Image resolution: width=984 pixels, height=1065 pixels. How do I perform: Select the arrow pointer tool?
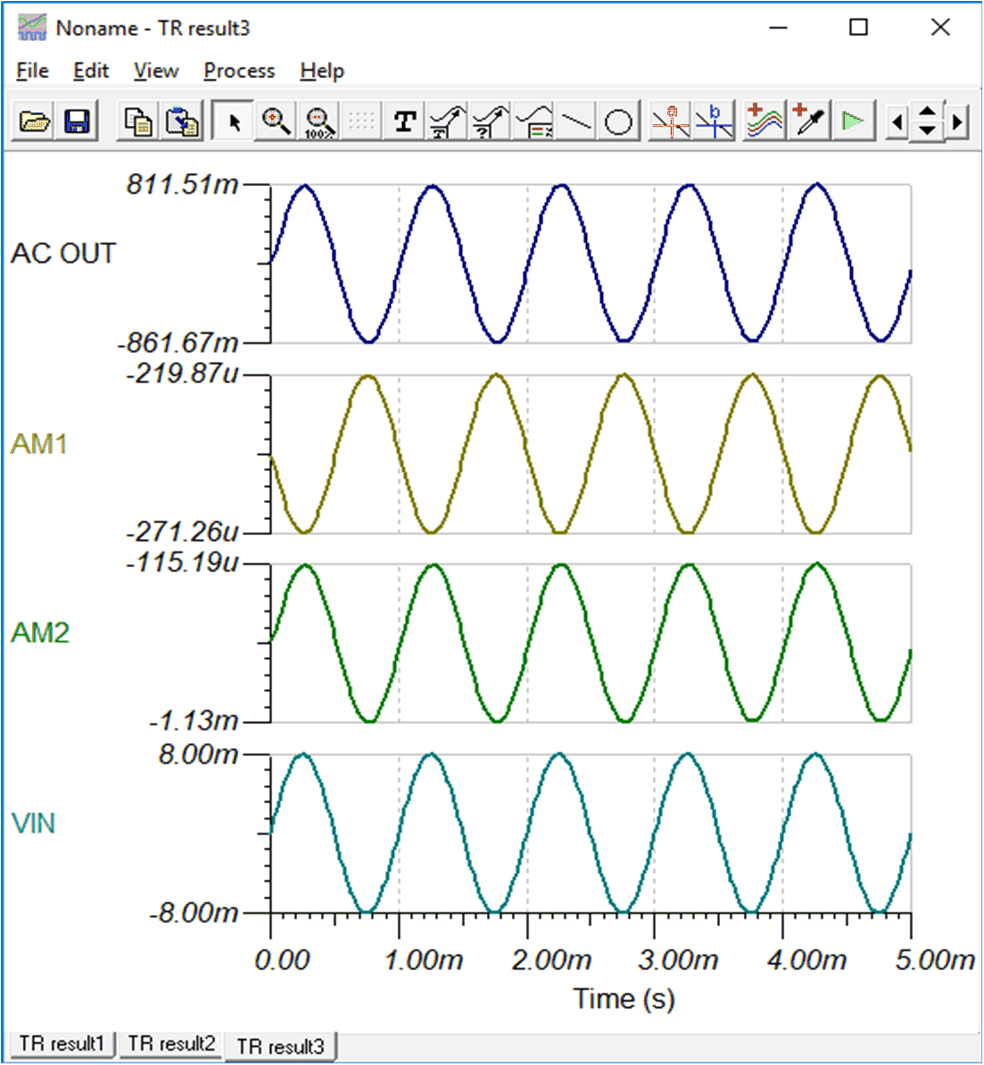tap(235, 122)
